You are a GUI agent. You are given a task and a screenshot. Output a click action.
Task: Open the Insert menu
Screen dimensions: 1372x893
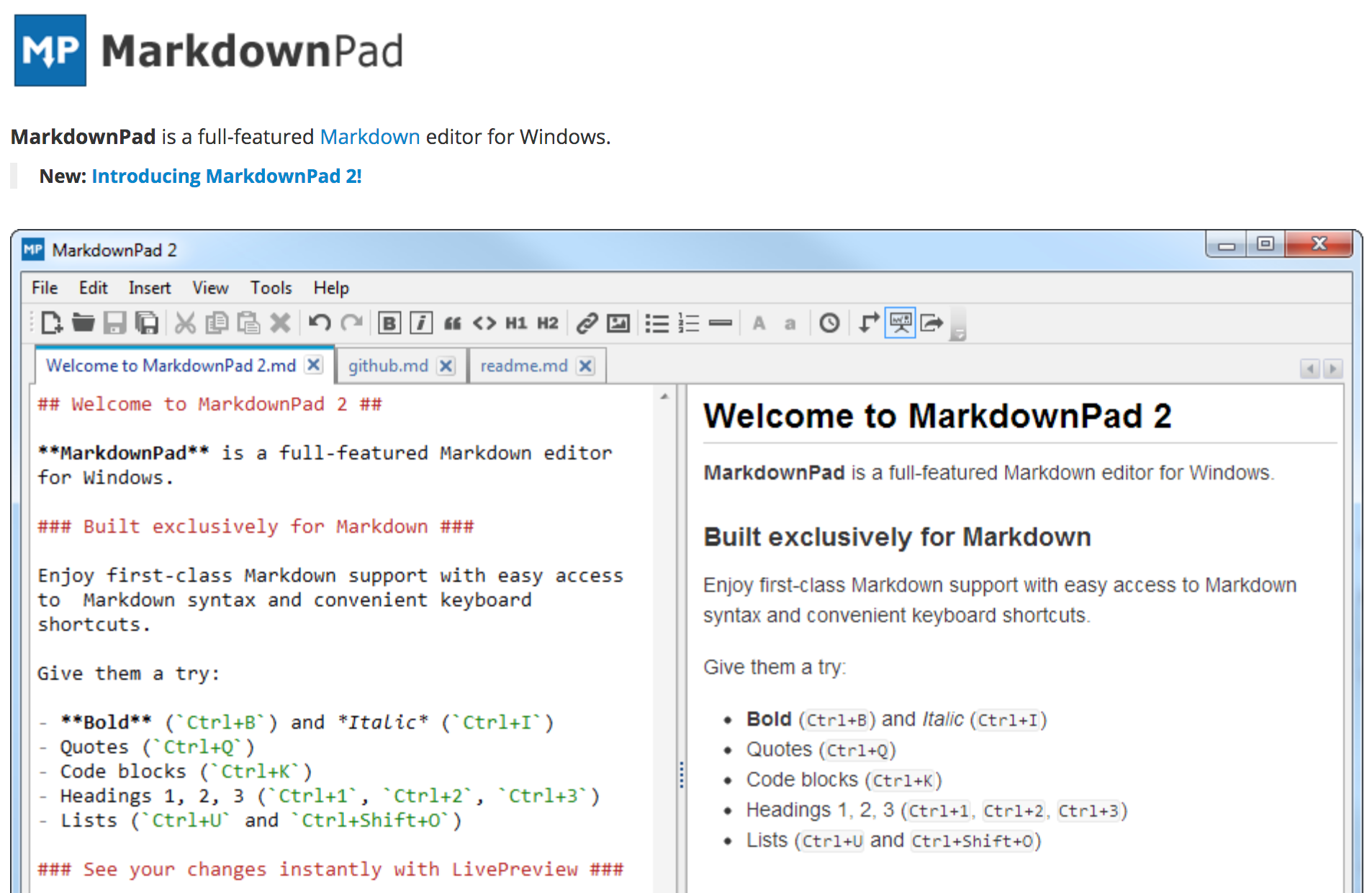point(149,287)
